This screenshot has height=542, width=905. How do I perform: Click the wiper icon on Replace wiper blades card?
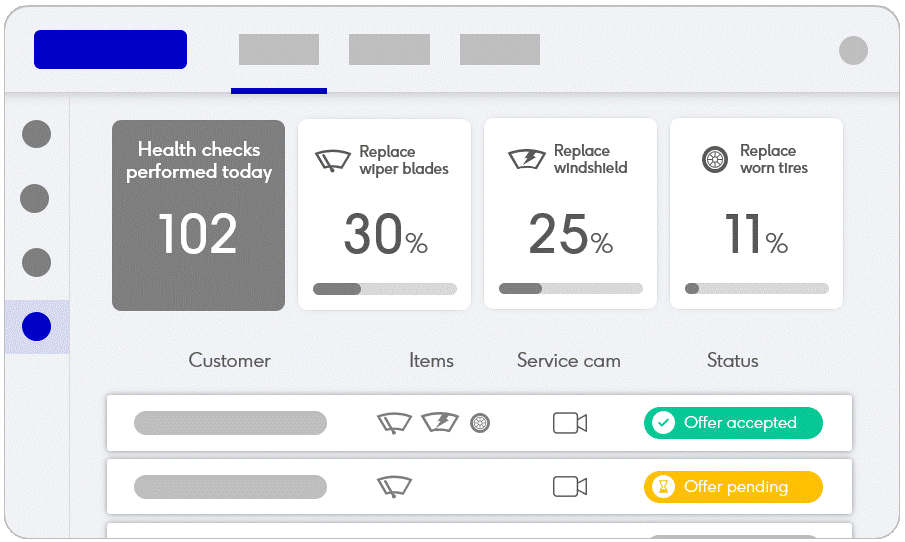click(332, 160)
